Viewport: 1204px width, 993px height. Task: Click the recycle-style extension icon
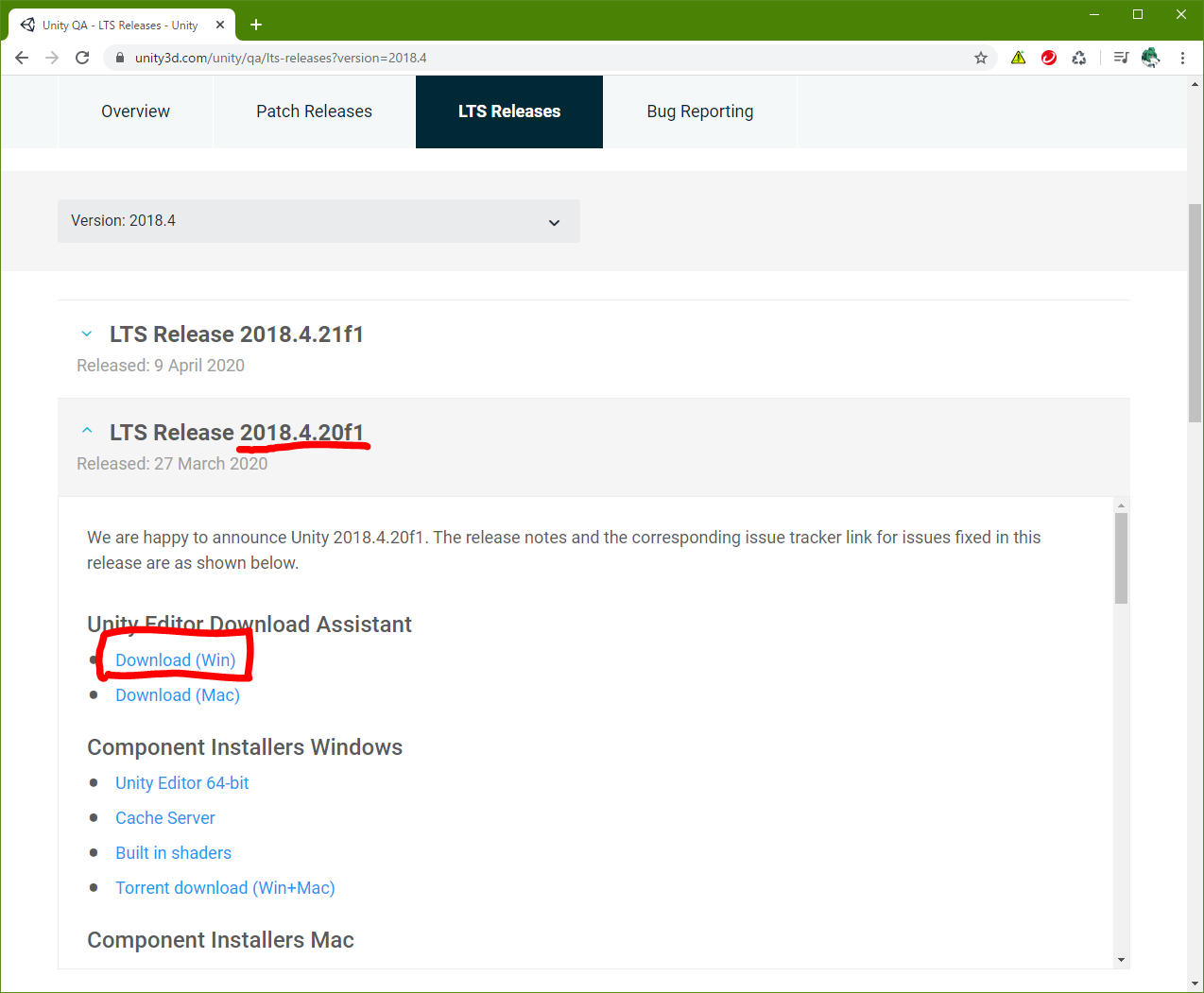[1079, 58]
